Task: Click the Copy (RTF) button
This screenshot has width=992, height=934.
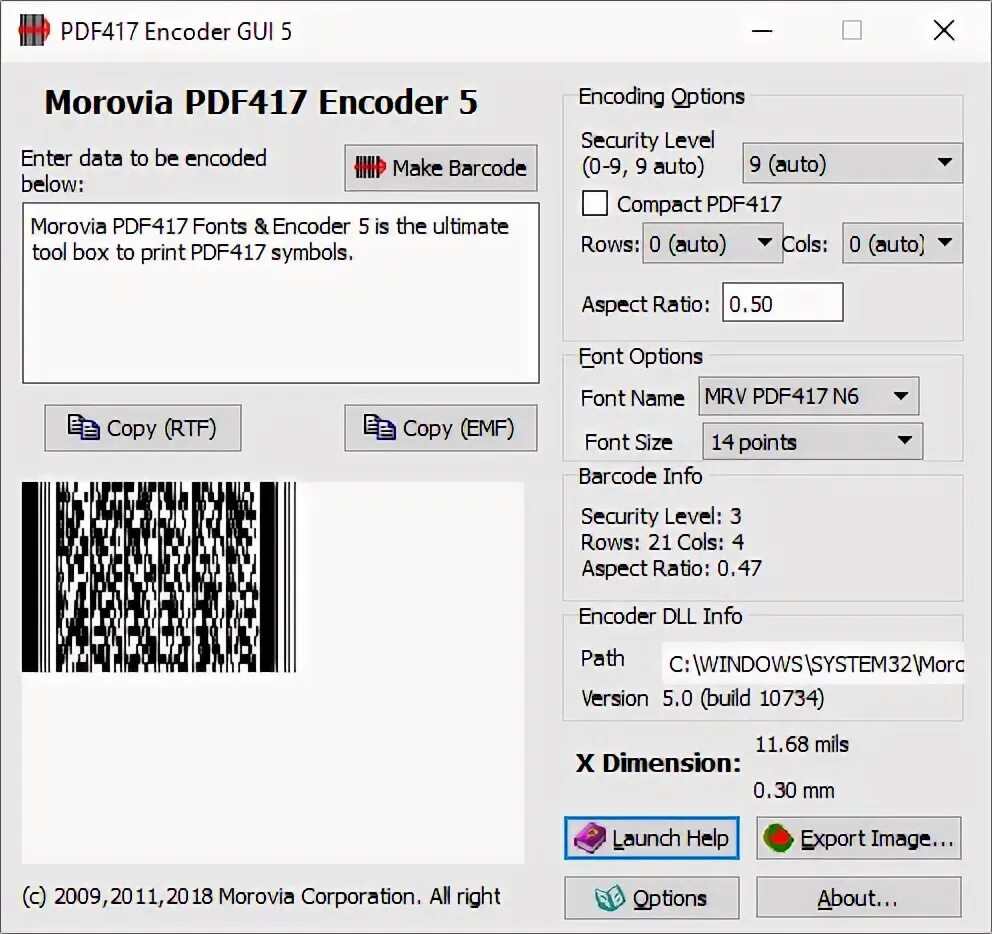Action: (143, 428)
